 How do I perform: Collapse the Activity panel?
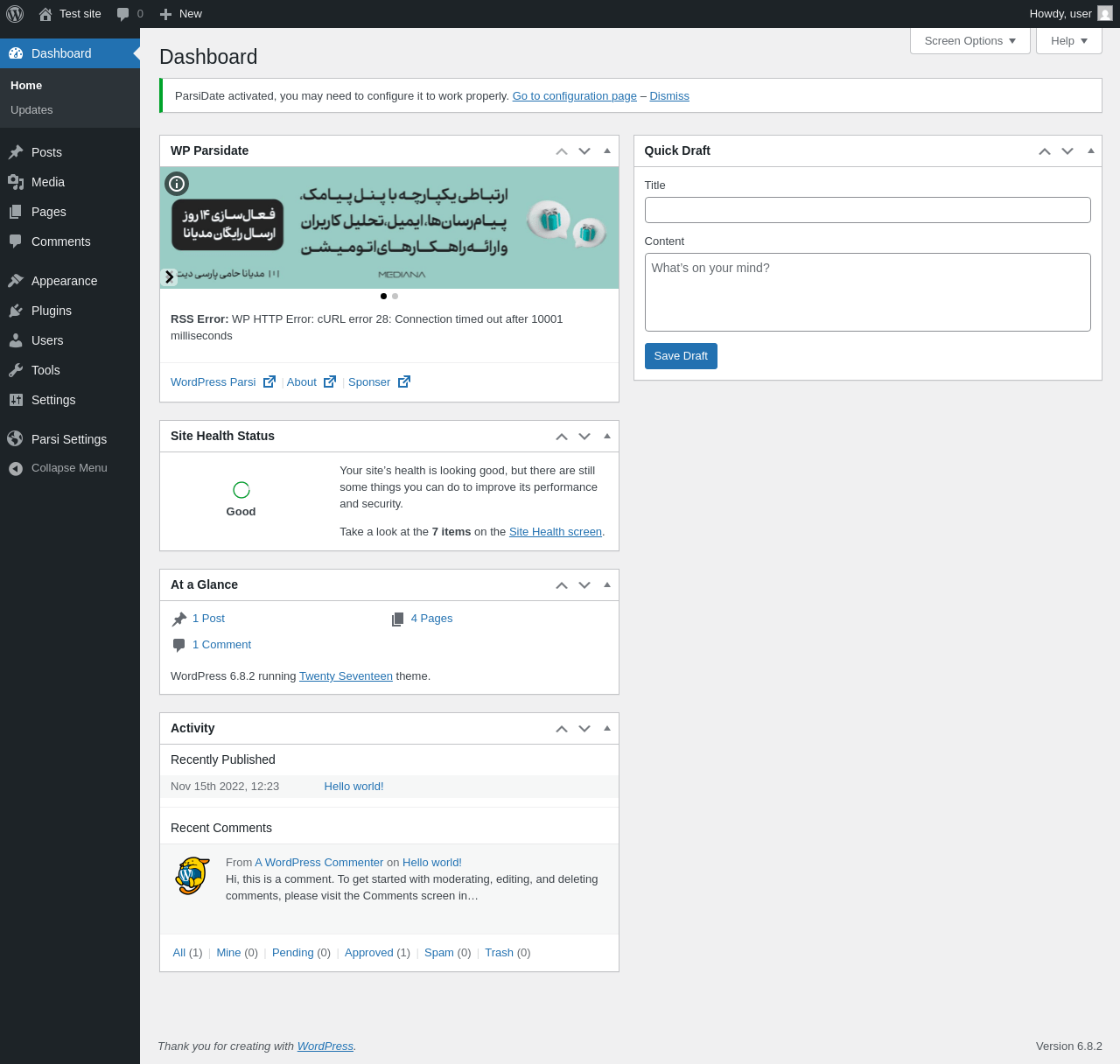click(x=607, y=728)
